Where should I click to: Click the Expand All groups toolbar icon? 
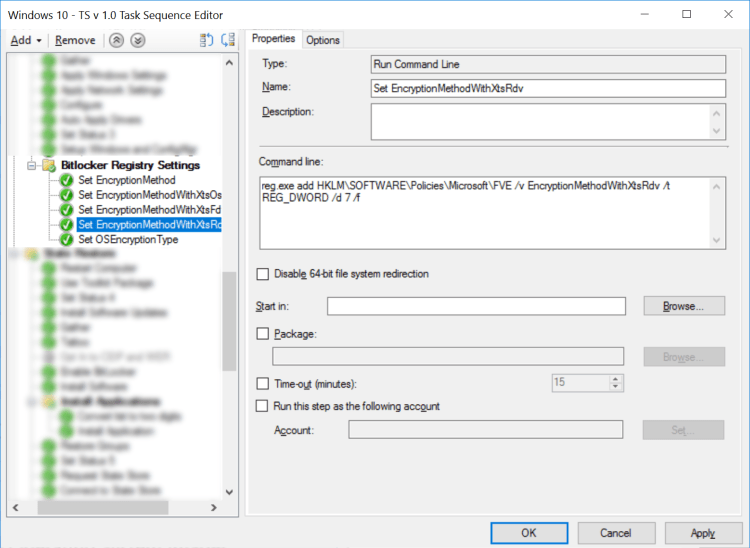click(x=207, y=40)
